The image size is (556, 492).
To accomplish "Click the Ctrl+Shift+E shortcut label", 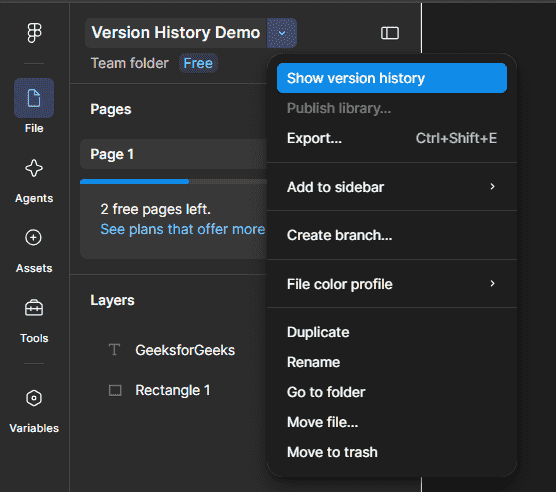I will [456, 138].
